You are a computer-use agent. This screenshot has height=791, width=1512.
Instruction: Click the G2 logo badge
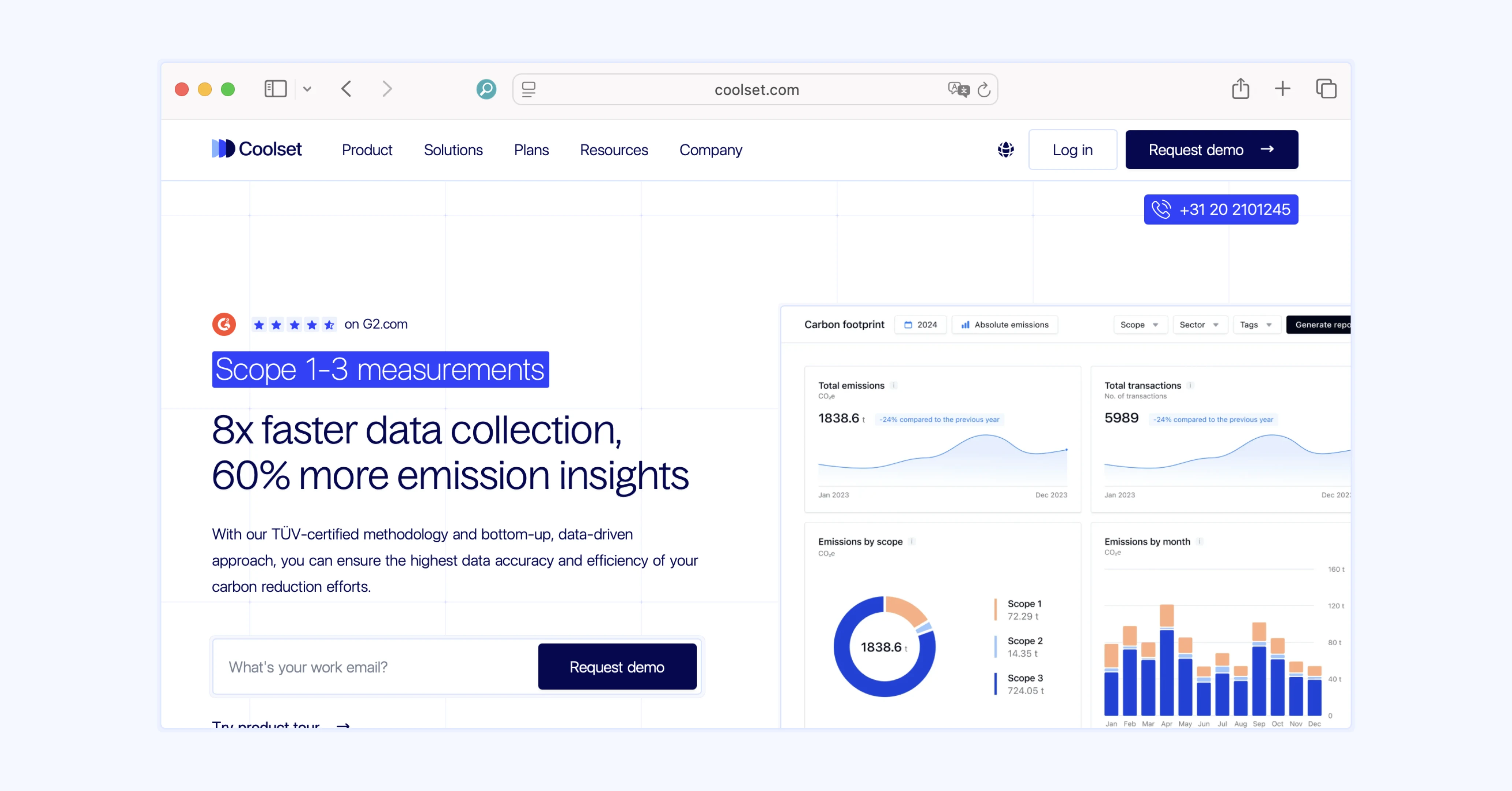(224, 324)
